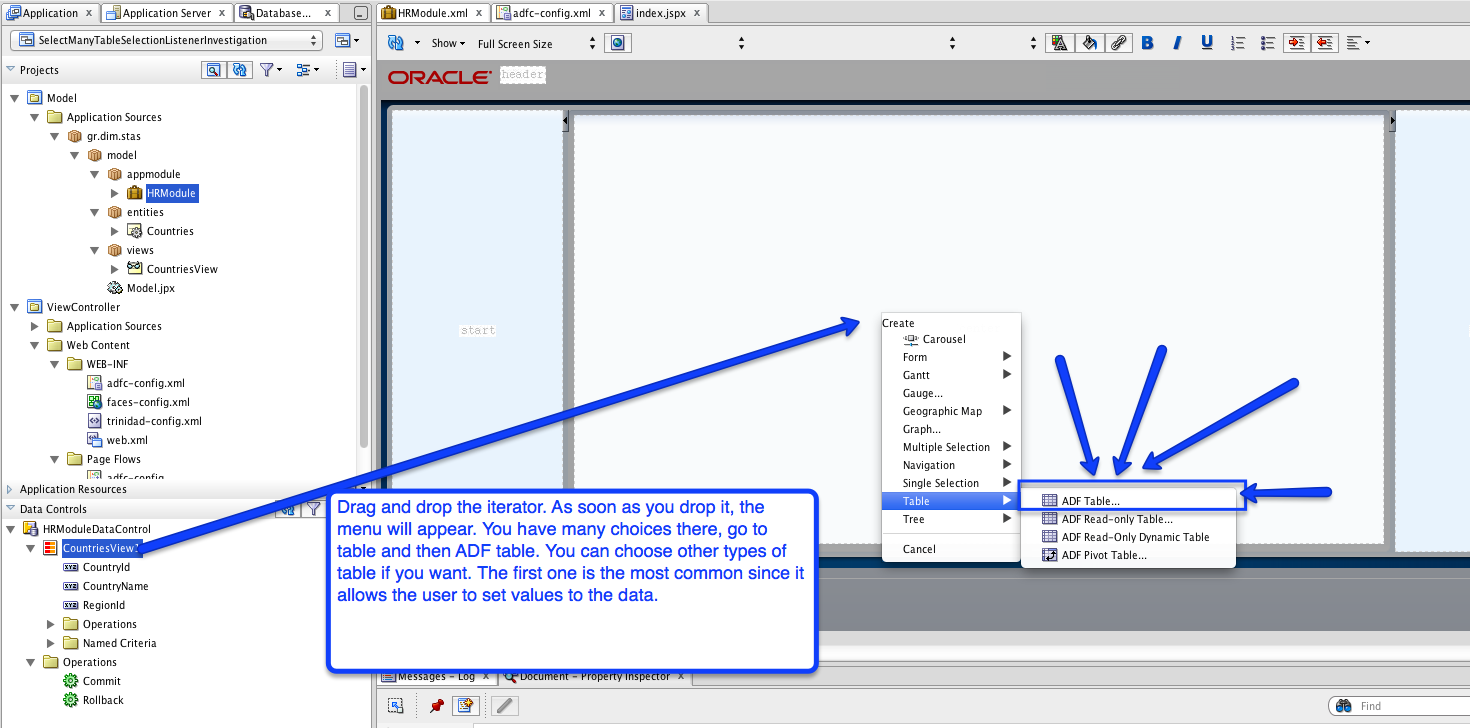Expand the Countries entity node

click(115, 231)
